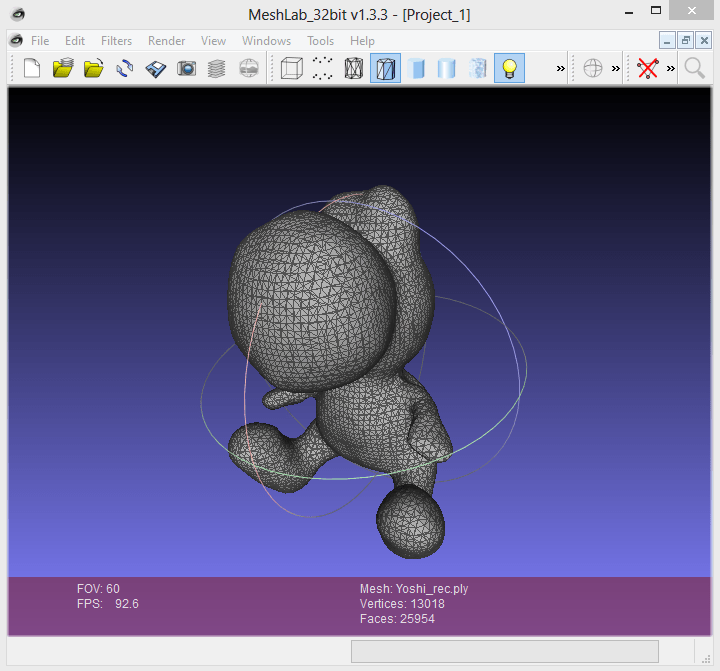Expand overflow chevron before the magnifier icon

coord(670,69)
